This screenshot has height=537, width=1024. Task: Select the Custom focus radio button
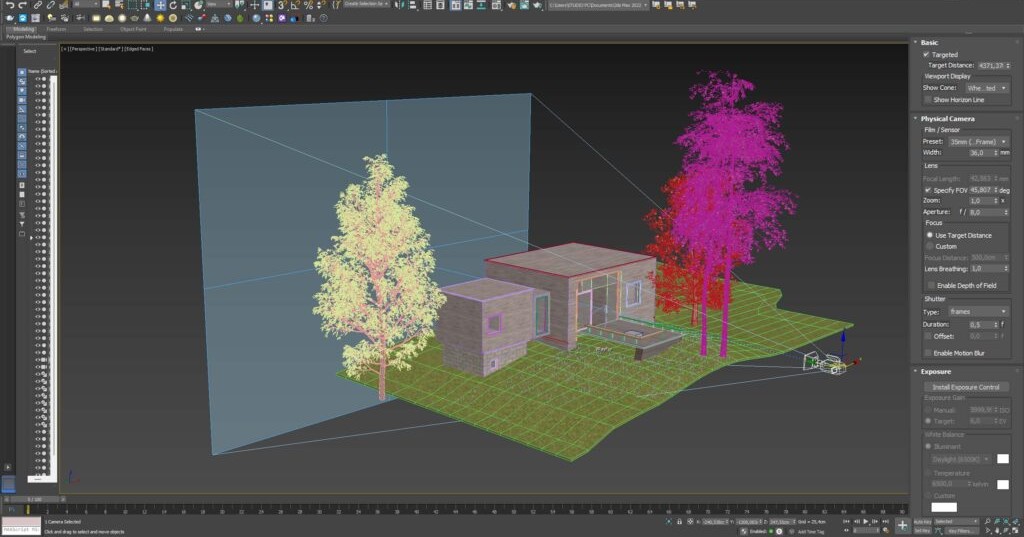click(x=929, y=246)
